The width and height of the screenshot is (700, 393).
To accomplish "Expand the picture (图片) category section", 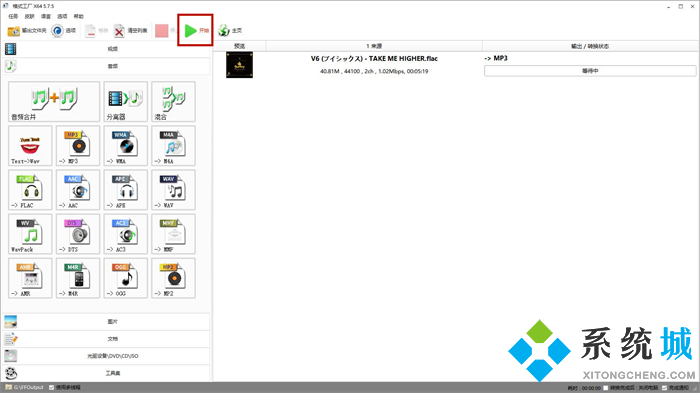I will [x=106, y=322].
